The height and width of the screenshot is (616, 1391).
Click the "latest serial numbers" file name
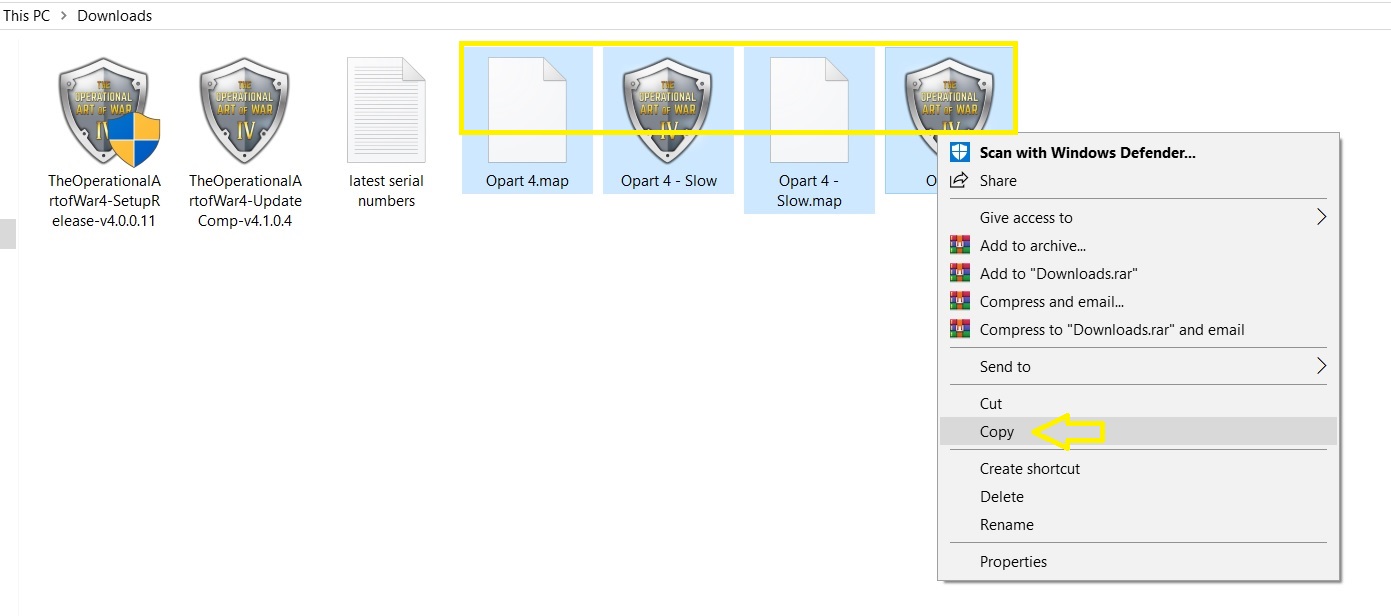point(386,191)
